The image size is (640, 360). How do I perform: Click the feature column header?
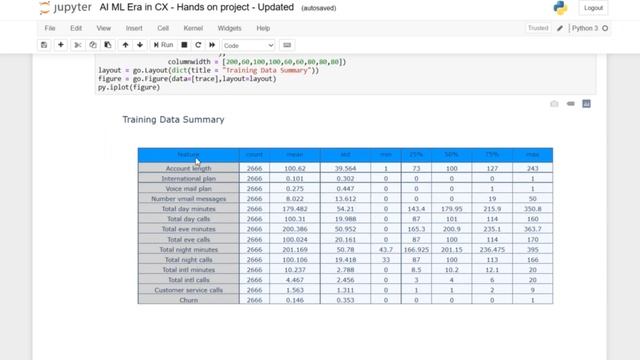(189, 155)
